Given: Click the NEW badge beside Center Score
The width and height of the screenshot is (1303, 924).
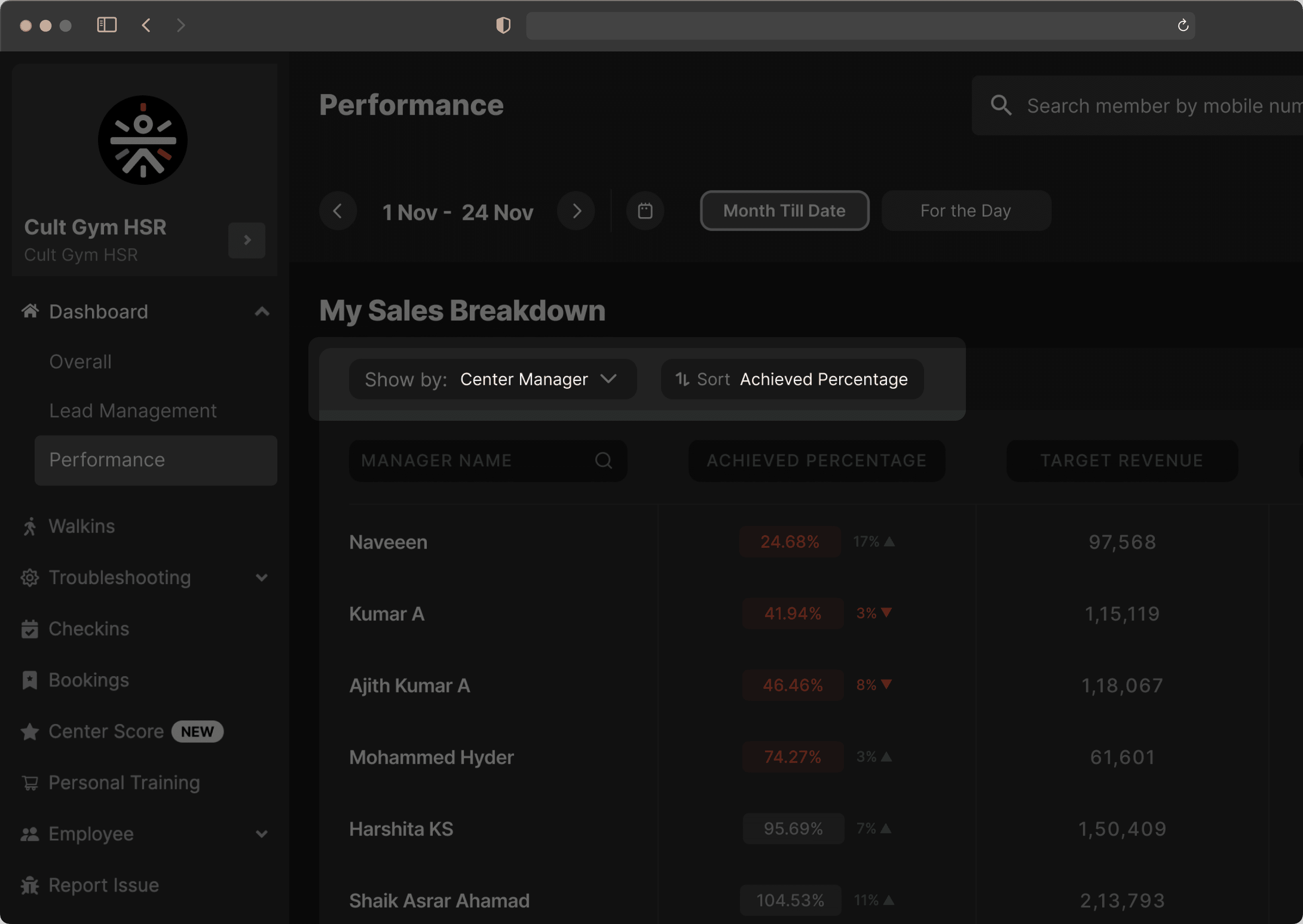Looking at the screenshot, I should click(197, 732).
